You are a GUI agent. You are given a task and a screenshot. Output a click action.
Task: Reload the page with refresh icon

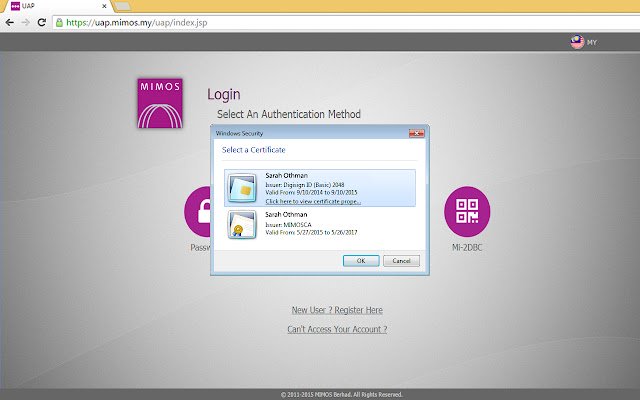41,22
